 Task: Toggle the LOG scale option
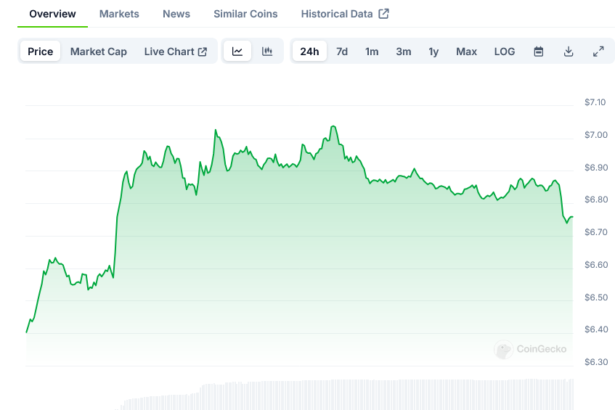click(505, 51)
